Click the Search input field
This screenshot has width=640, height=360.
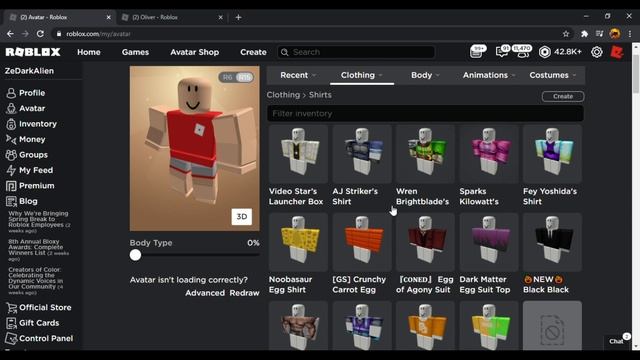[x=356, y=52]
